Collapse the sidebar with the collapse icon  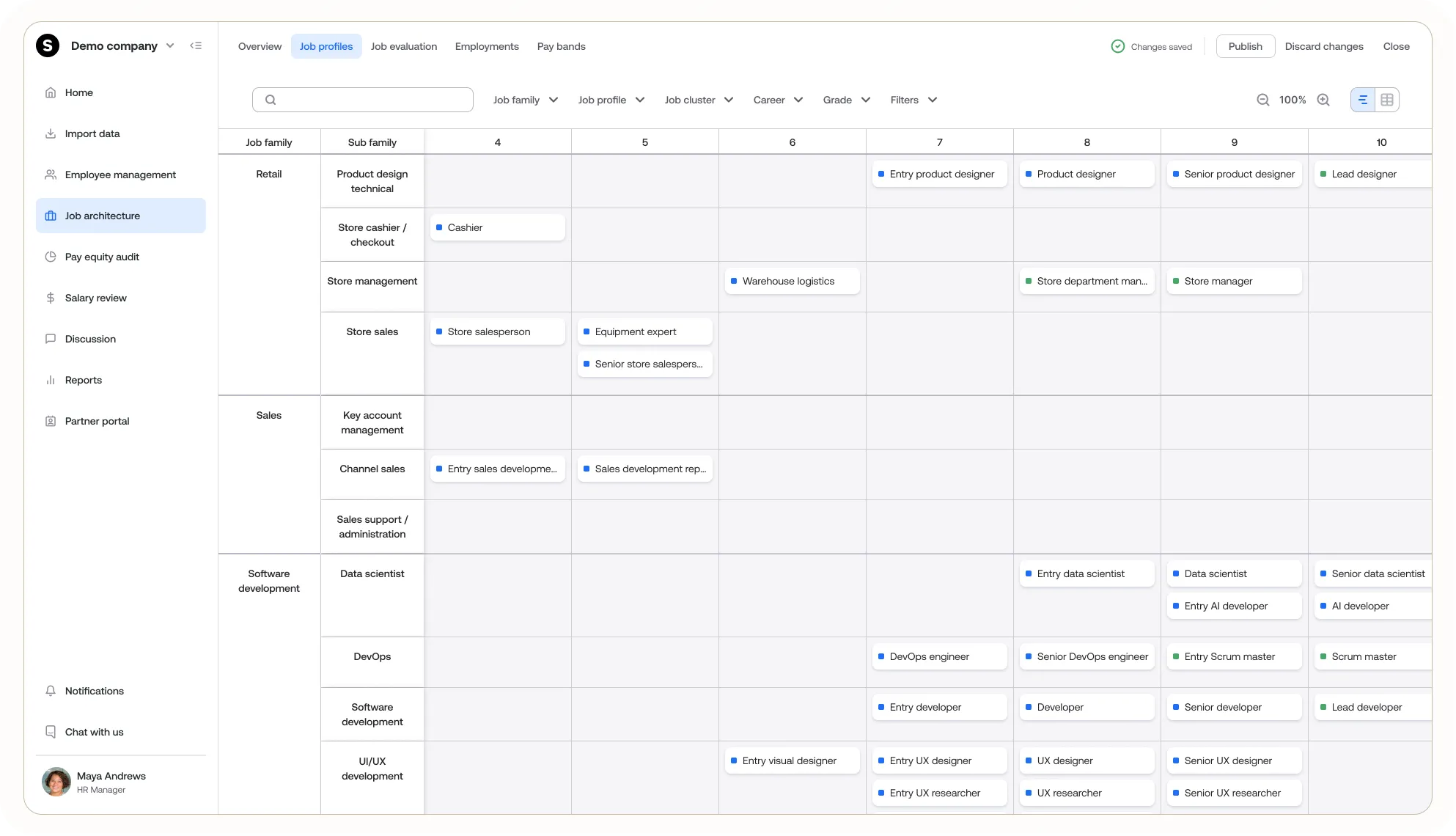(x=196, y=45)
